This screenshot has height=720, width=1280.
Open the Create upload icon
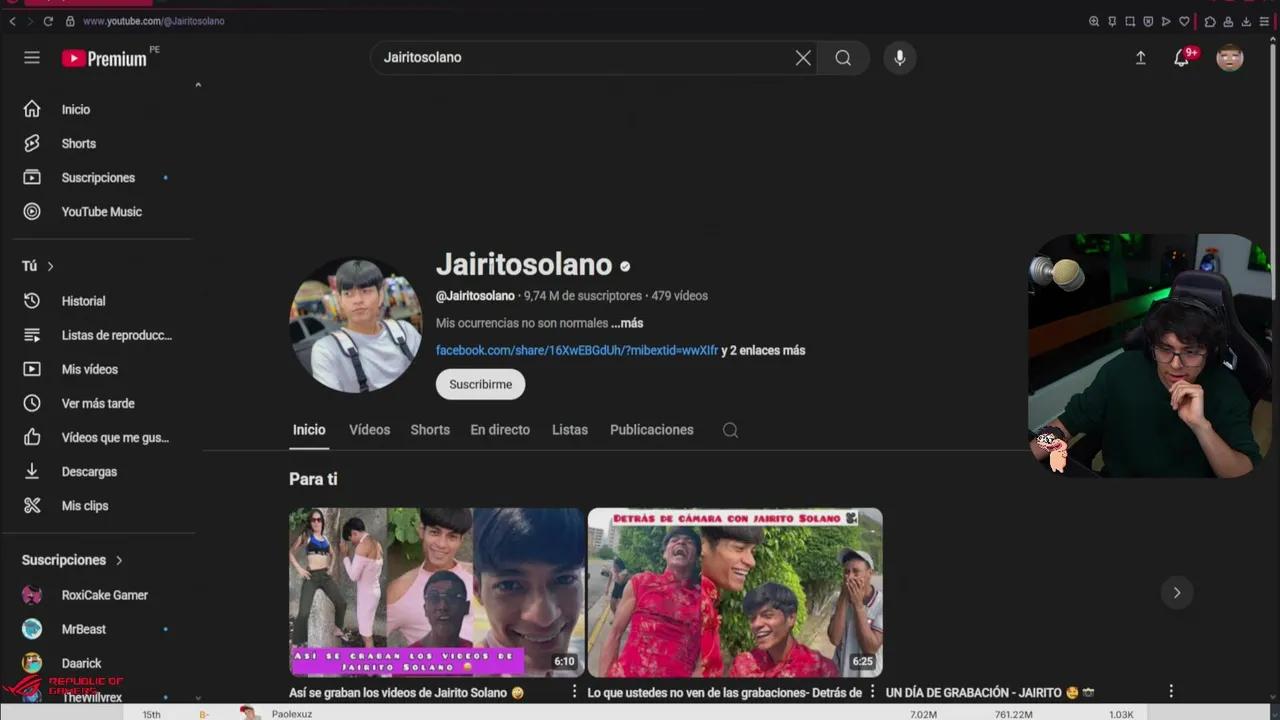pos(1140,58)
